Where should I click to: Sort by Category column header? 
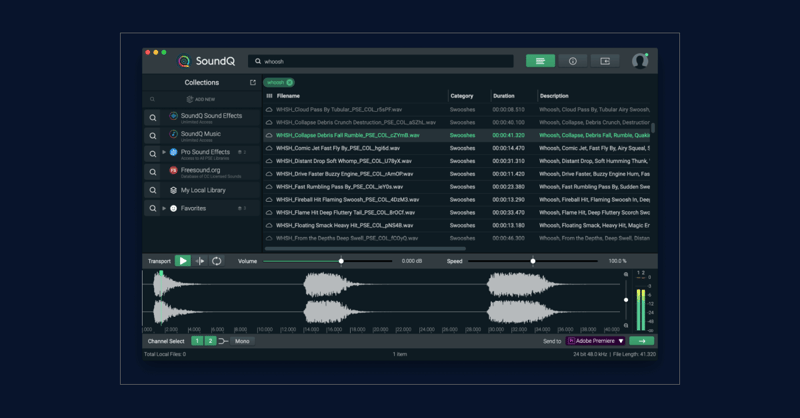pyautogui.click(x=462, y=96)
